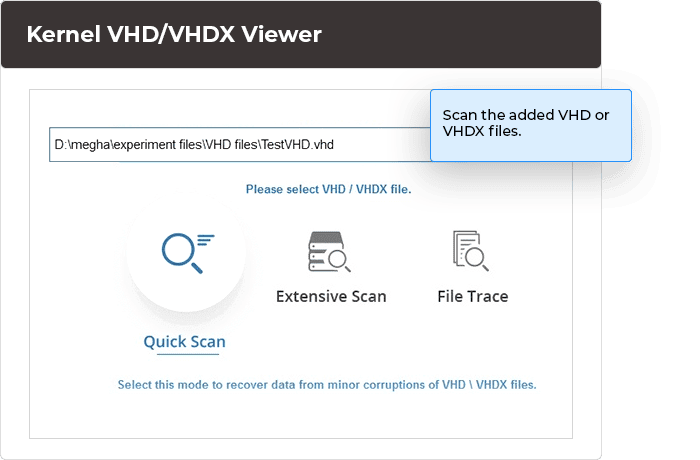Image resolution: width=700 pixels, height=460 pixels.
Task: Click the Extensive Scan label
Action: 331,297
